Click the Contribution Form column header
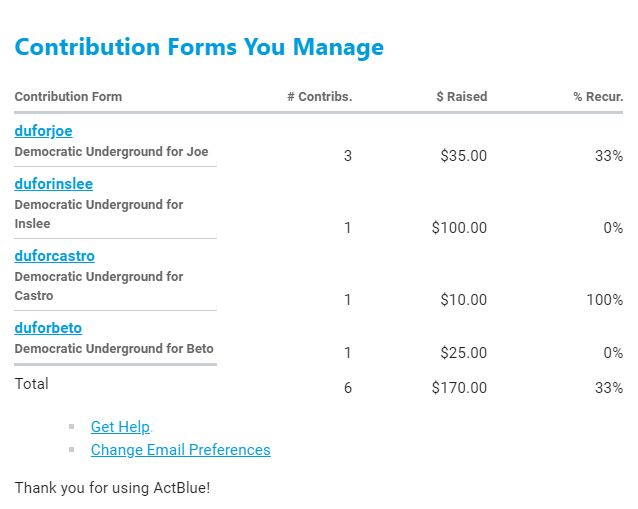638x509 pixels. (68, 97)
